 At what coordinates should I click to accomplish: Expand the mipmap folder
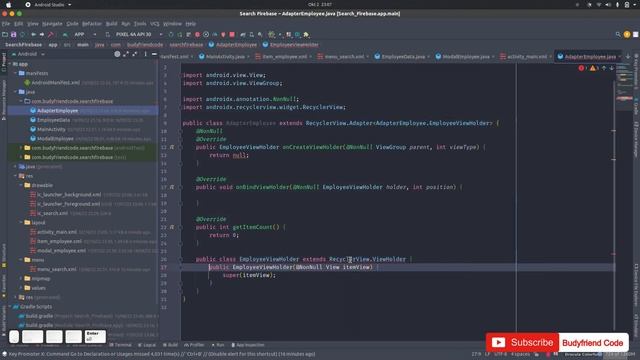pyautogui.click(x=21, y=278)
